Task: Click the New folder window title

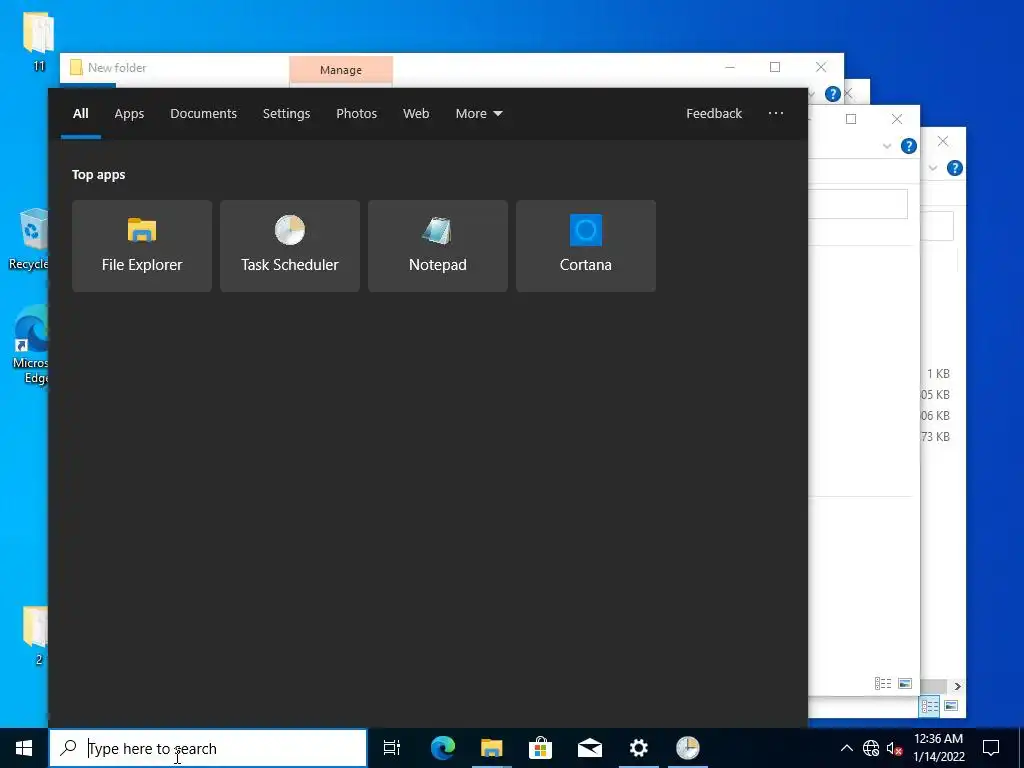Action: click(x=117, y=67)
